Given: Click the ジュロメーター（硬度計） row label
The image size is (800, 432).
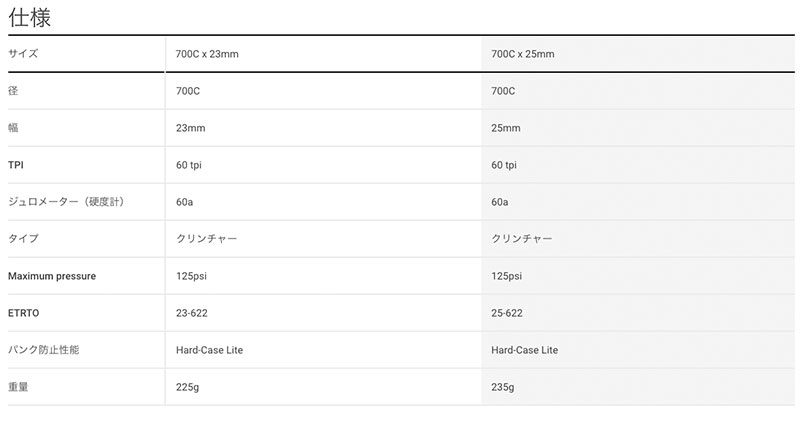Looking at the screenshot, I should [66, 202].
